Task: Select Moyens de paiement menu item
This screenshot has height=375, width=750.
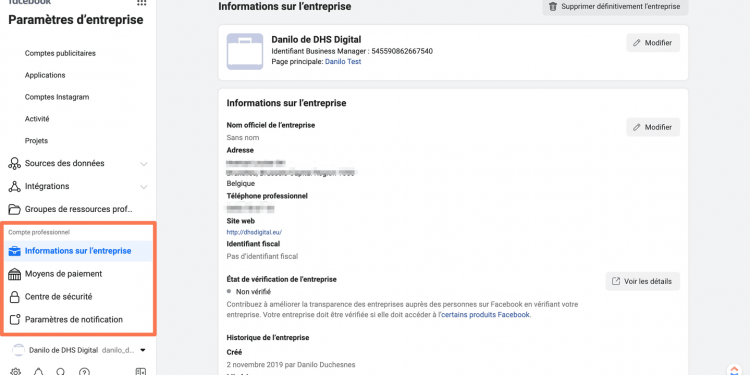Action: (78, 274)
